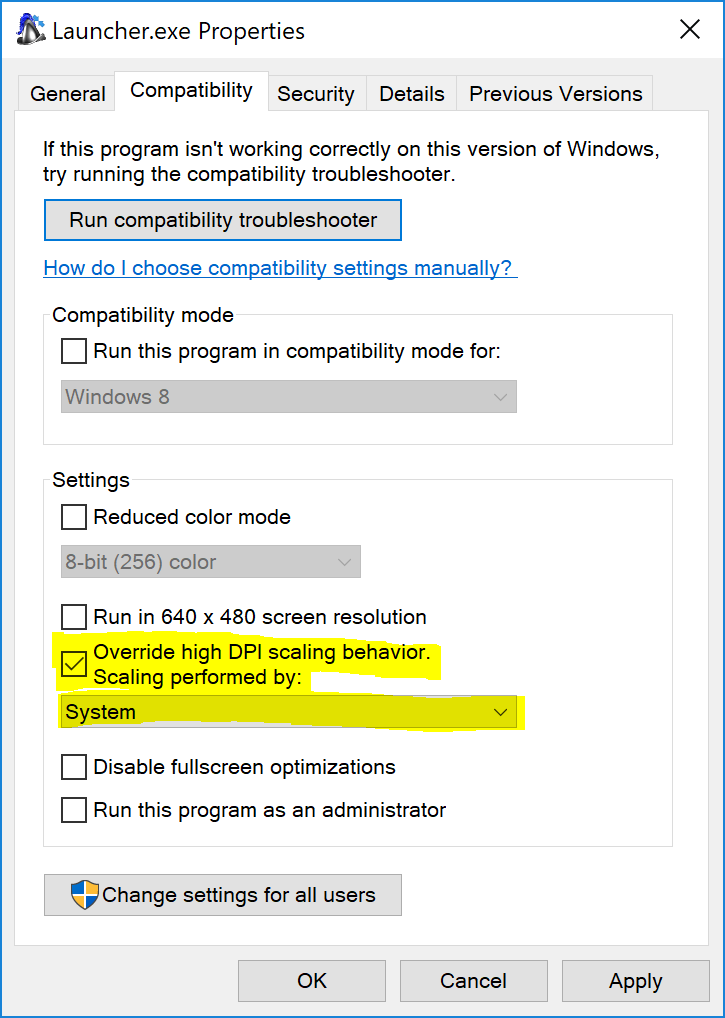Image resolution: width=725 pixels, height=1018 pixels.
Task: Open the choose compatibility settings manually link
Action: coord(278,268)
